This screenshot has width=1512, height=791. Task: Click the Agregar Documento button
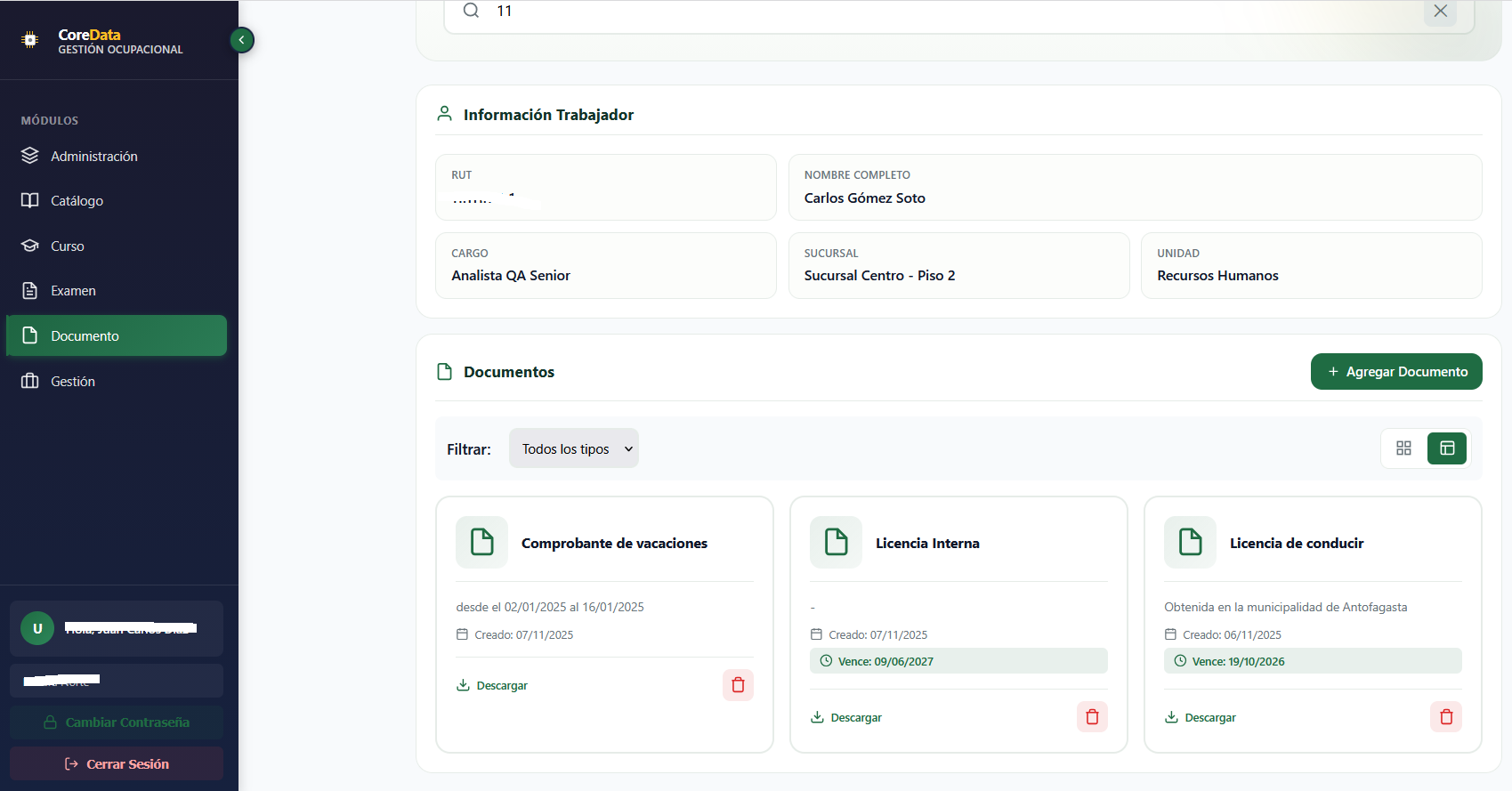(1396, 372)
